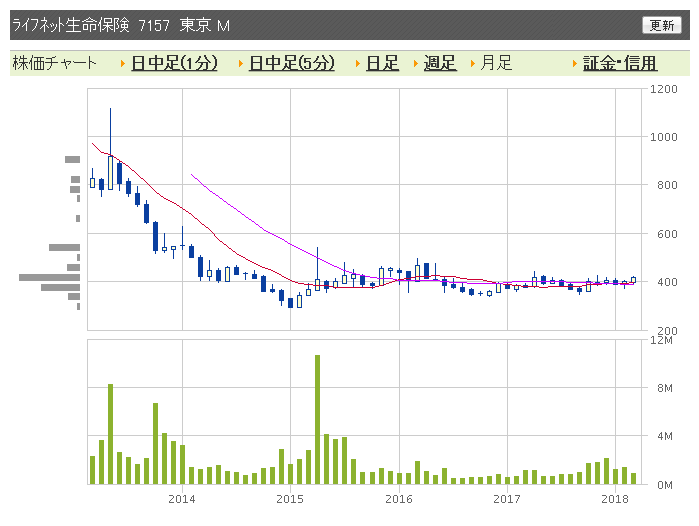Image resolution: width=699 pixels, height=526 pixels.
Task: Click the 株価チャート section label
Action: (54, 63)
